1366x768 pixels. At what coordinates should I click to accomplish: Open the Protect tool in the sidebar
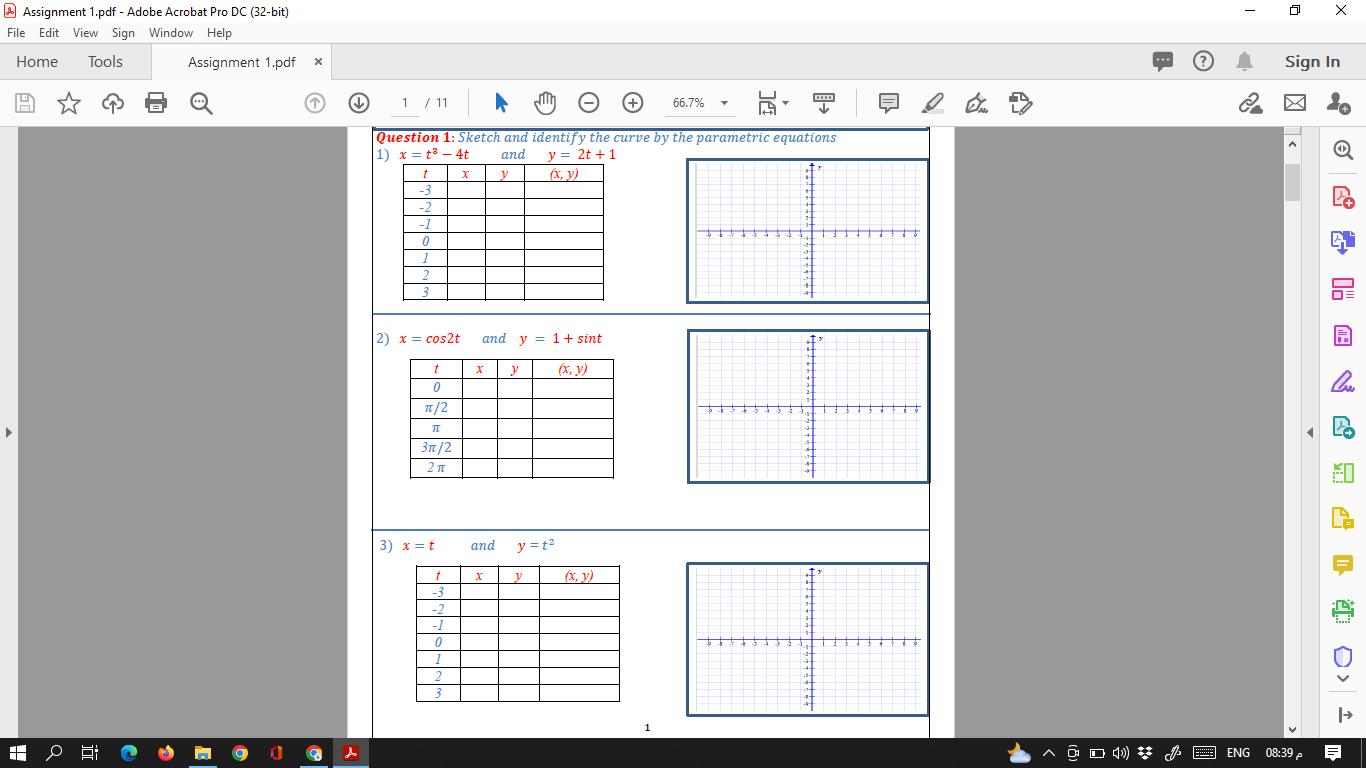point(1343,655)
